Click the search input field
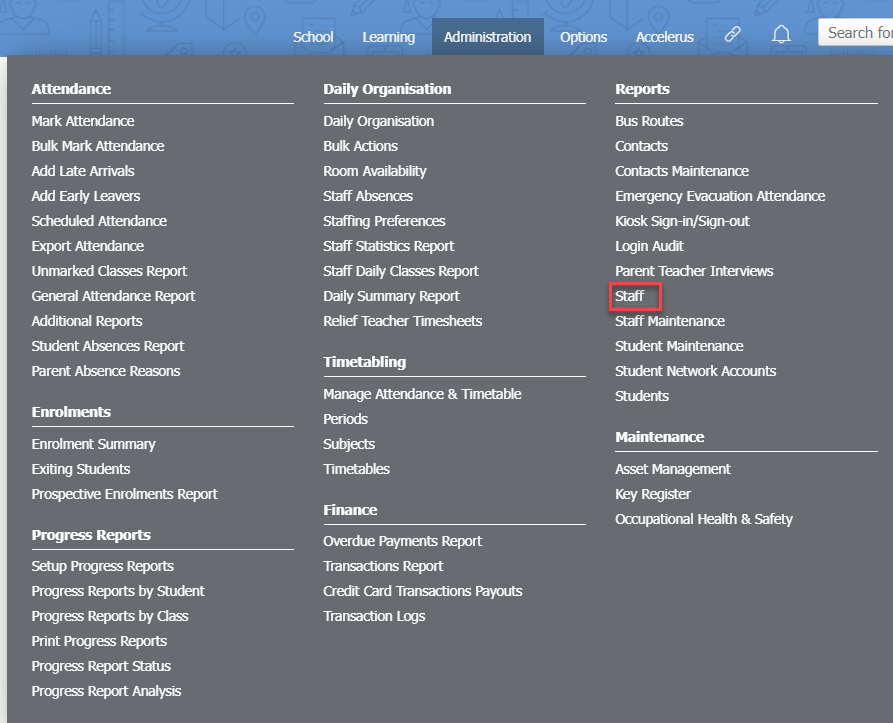 (x=858, y=32)
